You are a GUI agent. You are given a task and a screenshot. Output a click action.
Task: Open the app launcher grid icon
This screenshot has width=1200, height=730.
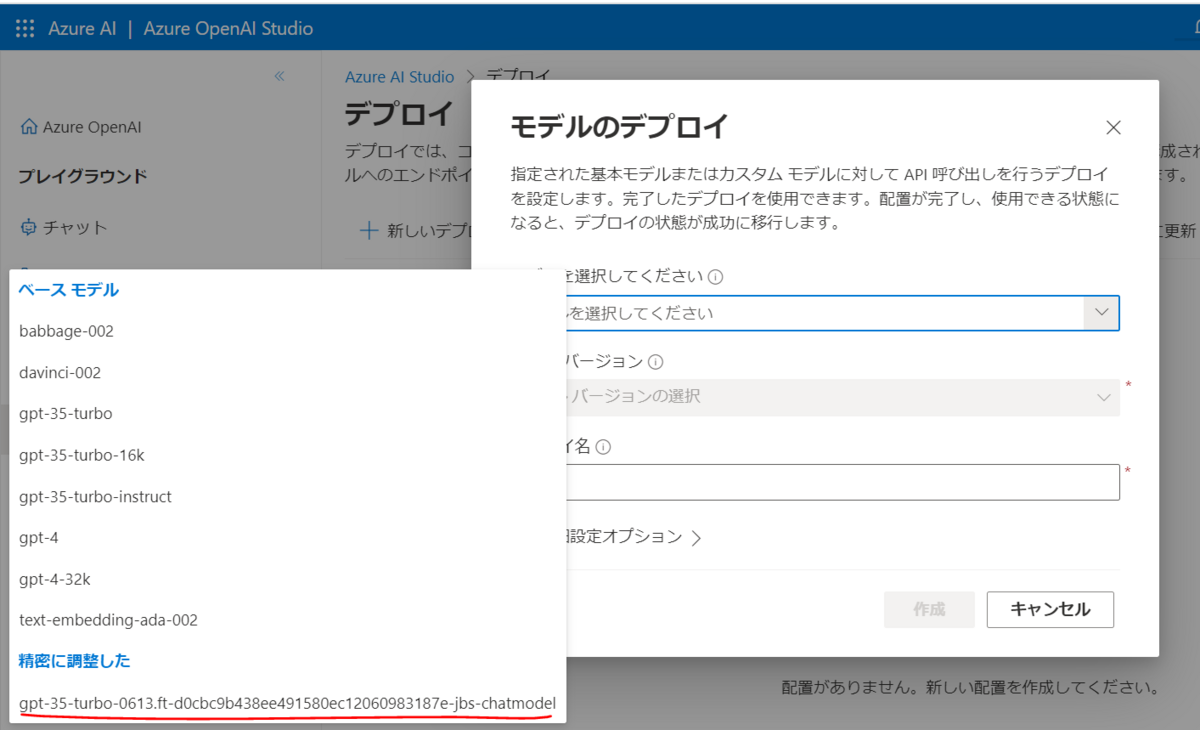[25, 28]
